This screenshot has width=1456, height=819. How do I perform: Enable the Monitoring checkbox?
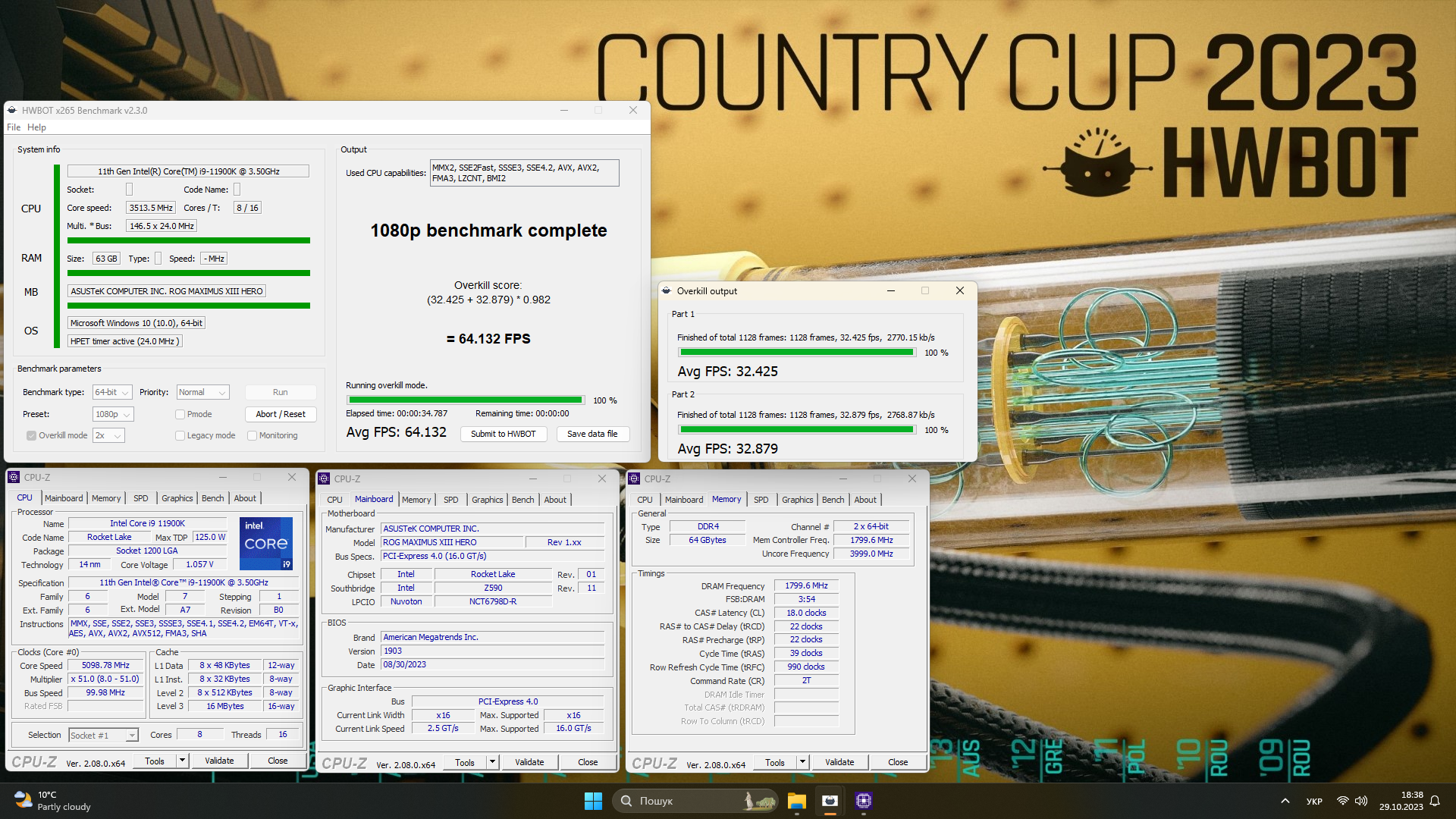point(252,435)
